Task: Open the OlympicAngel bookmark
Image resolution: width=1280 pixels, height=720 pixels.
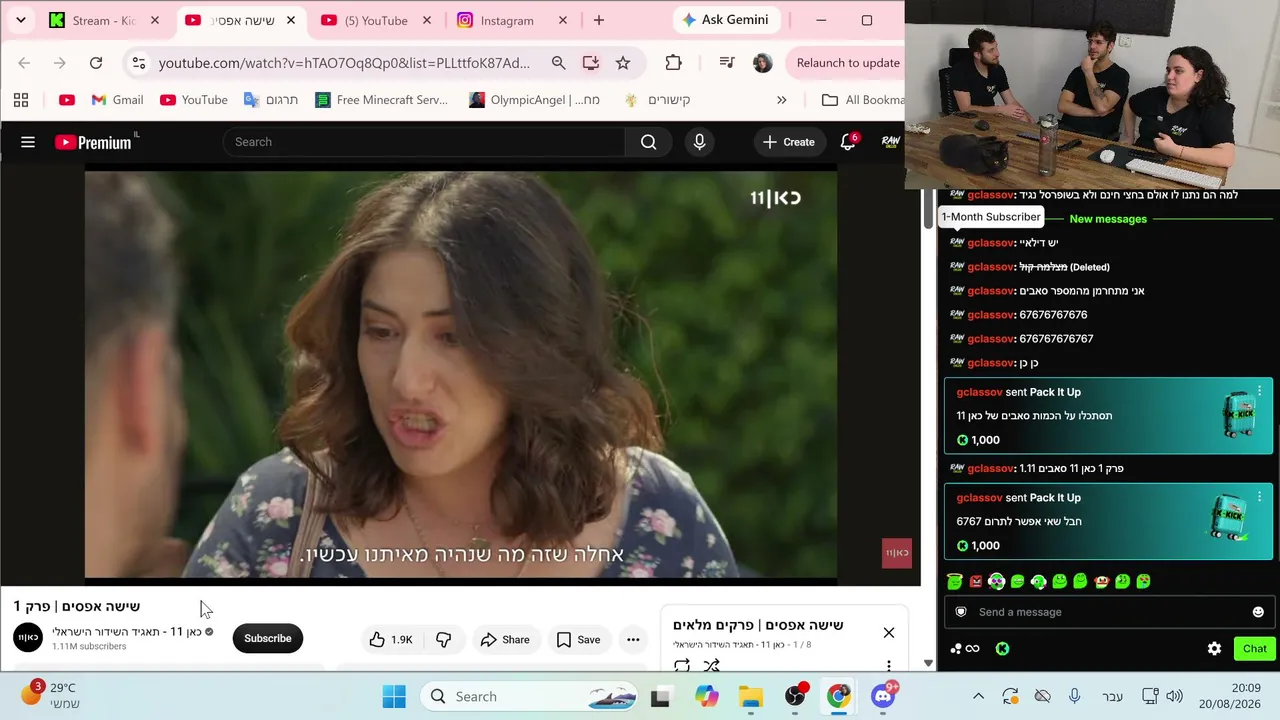Action: click(x=535, y=100)
